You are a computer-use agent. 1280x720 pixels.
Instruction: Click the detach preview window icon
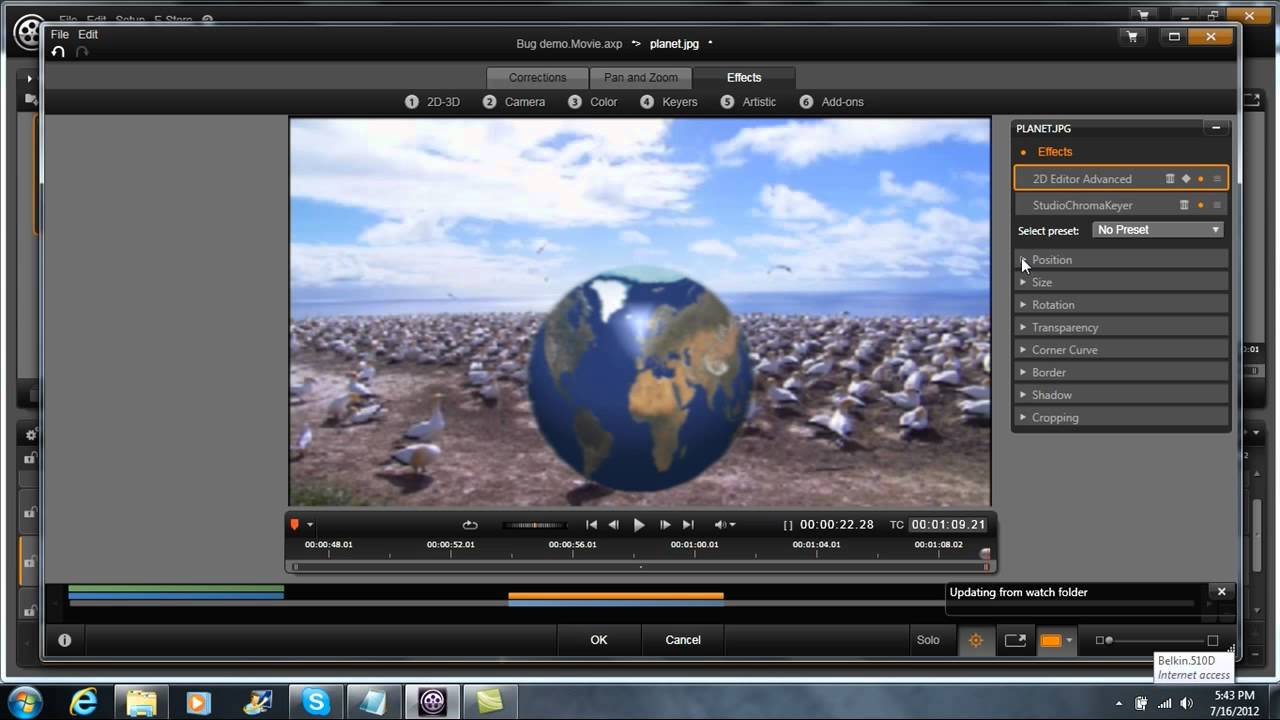[x=1015, y=640]
